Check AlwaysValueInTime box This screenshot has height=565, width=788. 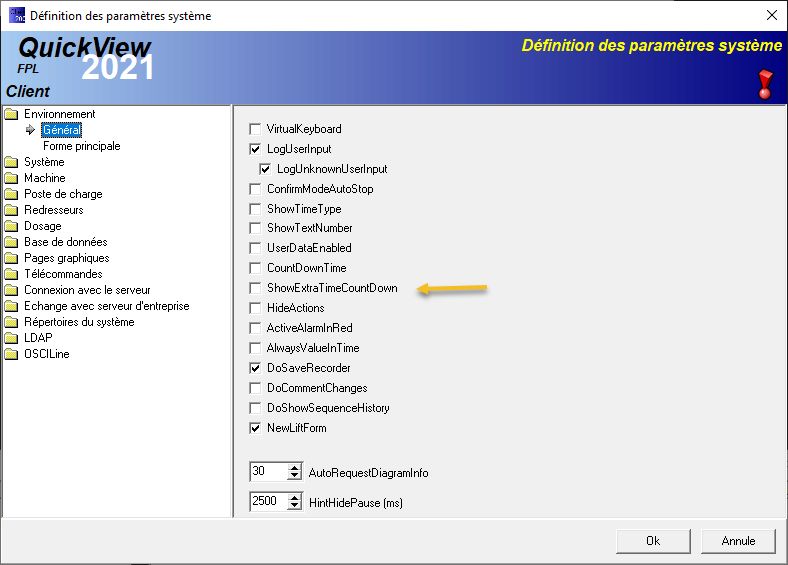coord(255,348)
